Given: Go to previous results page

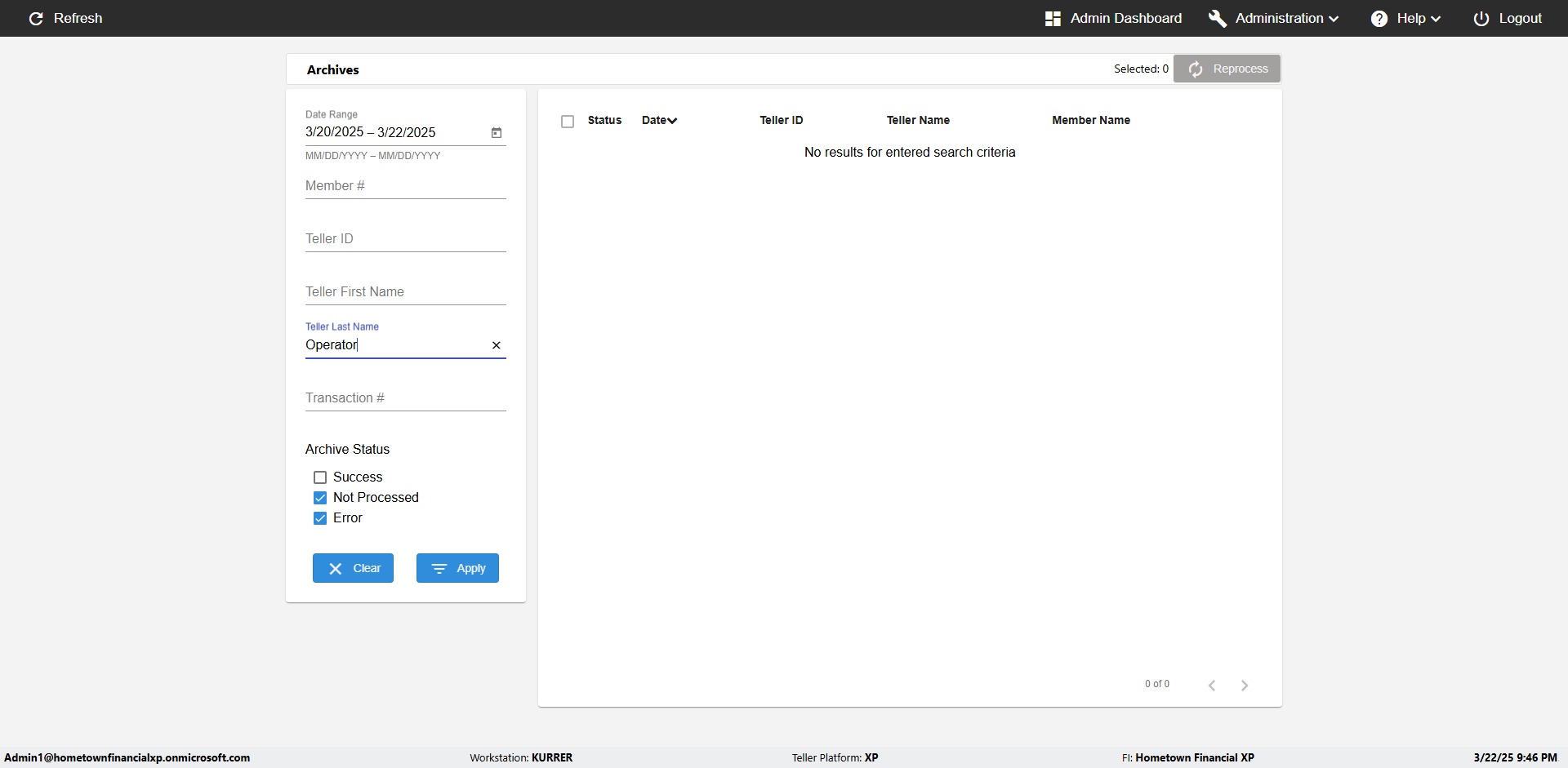Looking at the screenshot, I should [x=1212, y=685].
